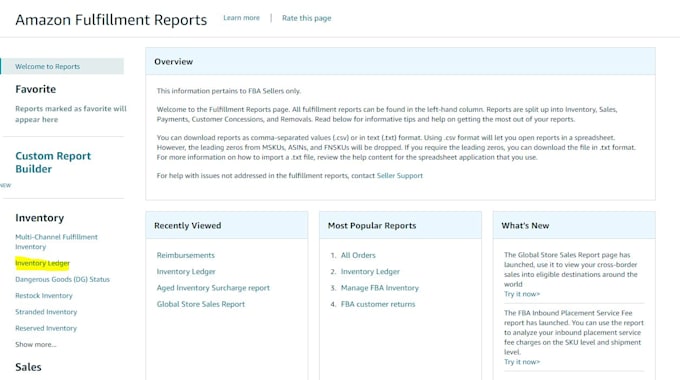
Task: Click the Overview panel header
Action: click(400, 62)
